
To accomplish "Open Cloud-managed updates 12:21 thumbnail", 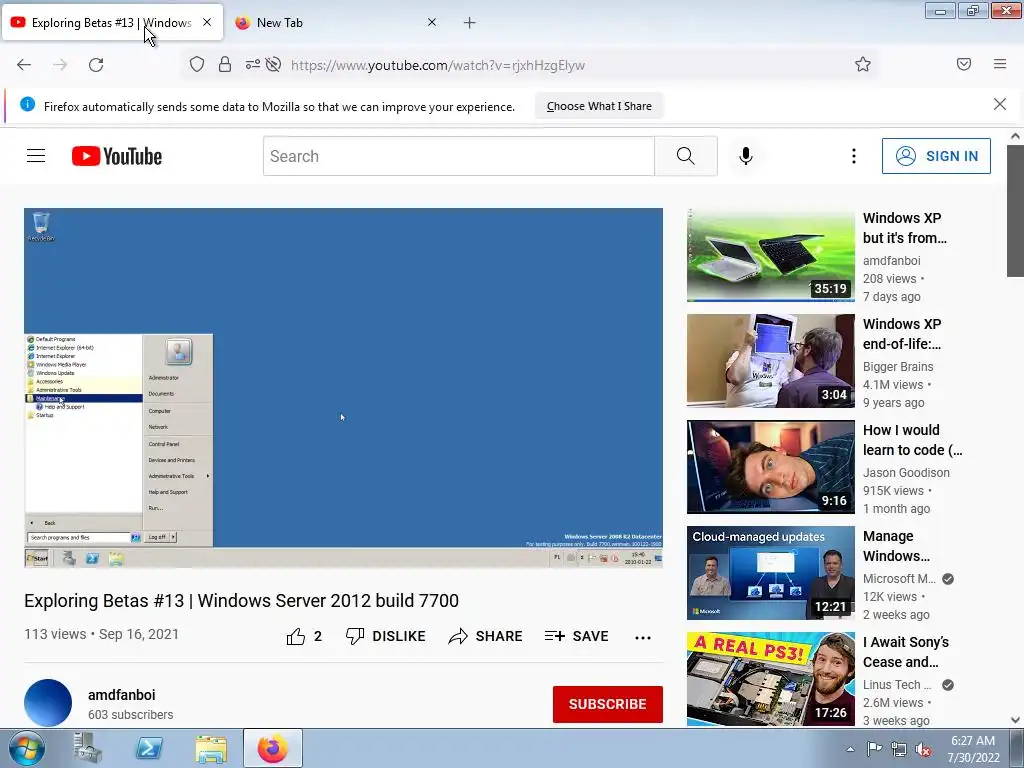I will 771,573.
